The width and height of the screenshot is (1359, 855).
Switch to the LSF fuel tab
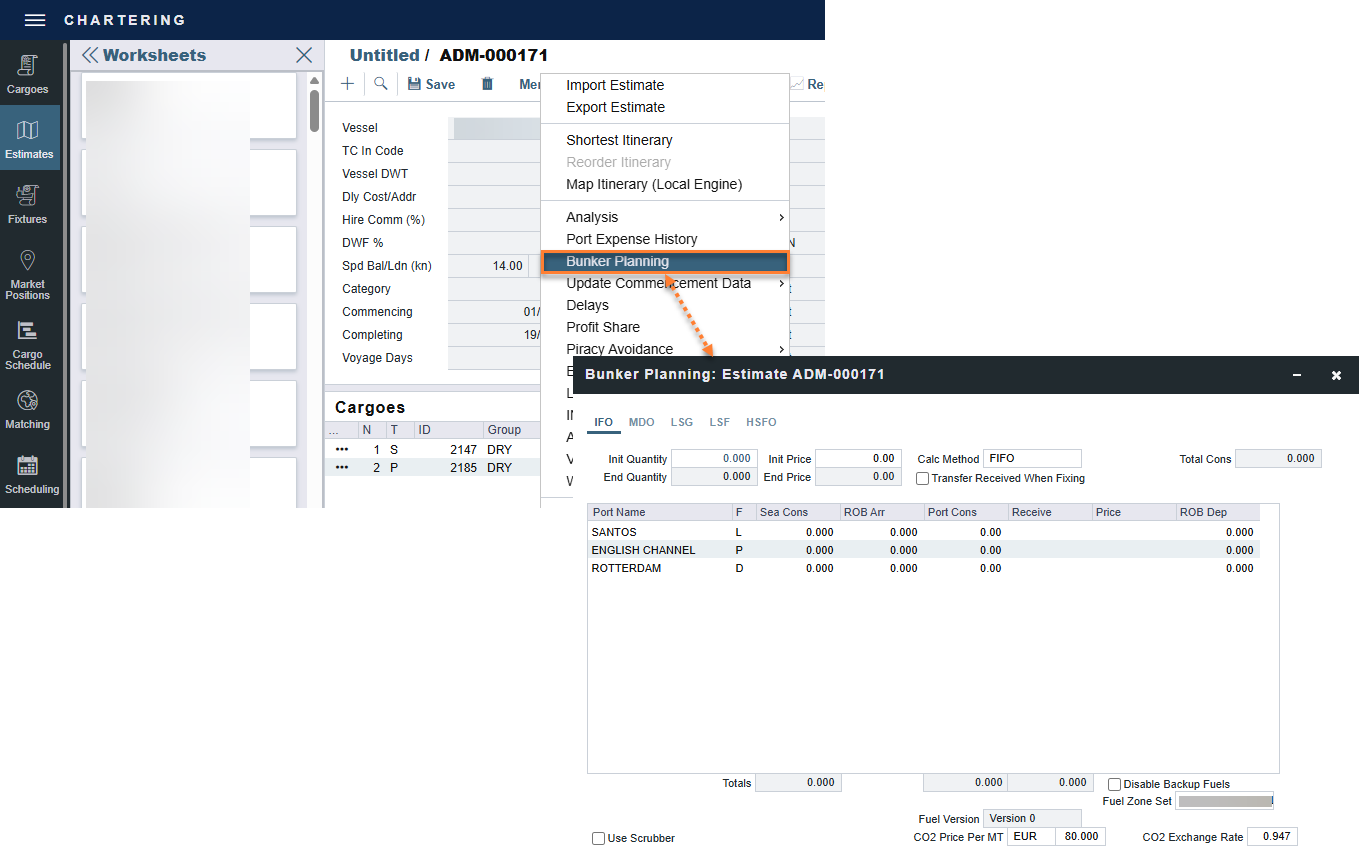point(719,422)
